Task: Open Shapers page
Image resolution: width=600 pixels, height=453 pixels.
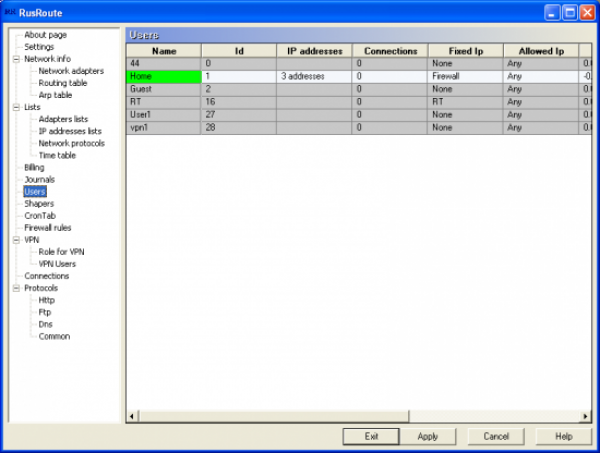Action: click(x=39, y=204)
